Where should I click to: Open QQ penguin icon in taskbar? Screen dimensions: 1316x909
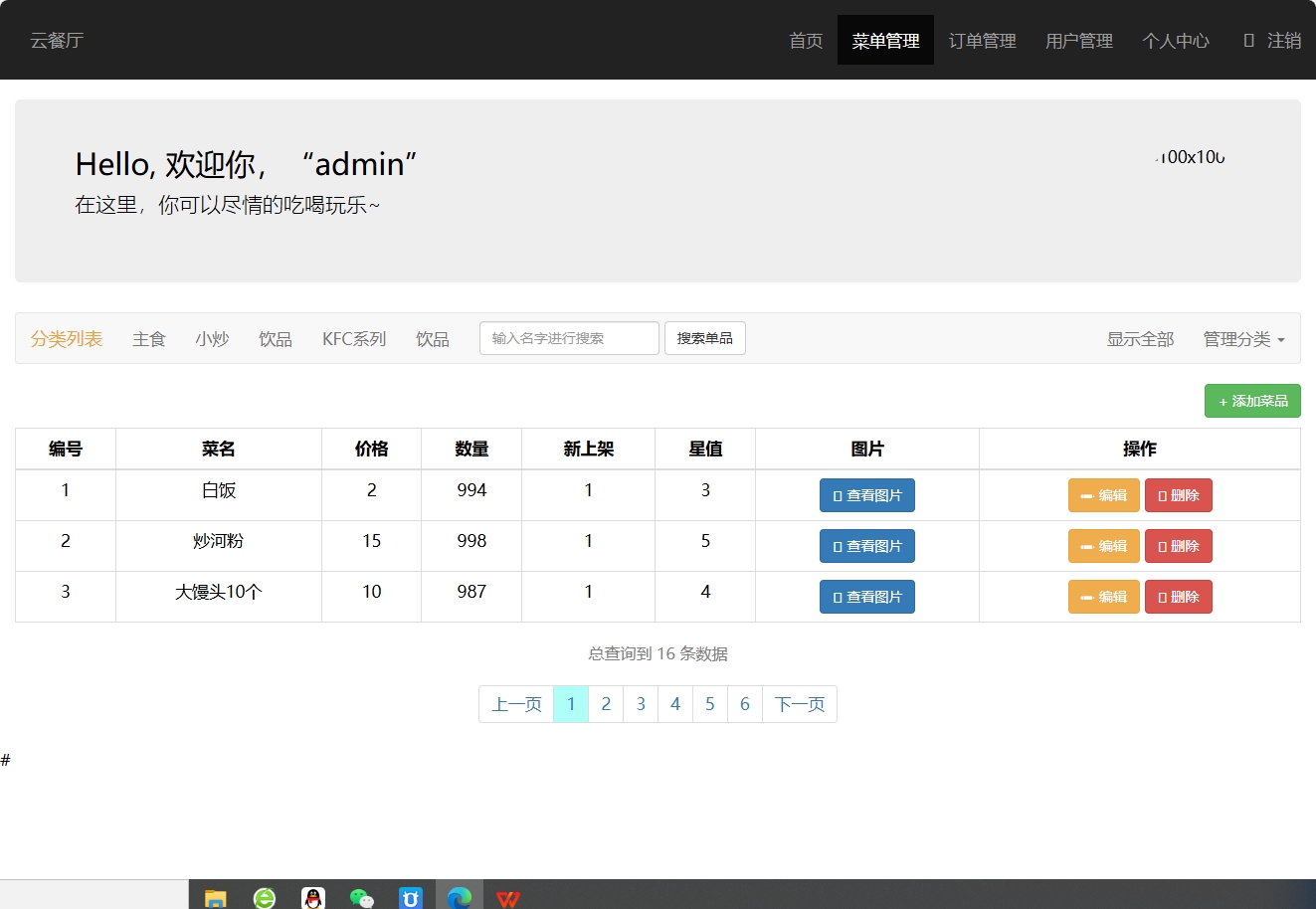coord(313,898)
